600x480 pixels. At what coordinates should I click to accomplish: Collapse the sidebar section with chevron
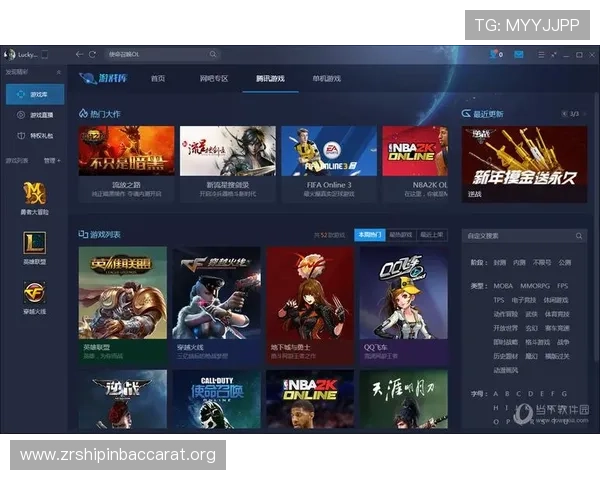point(58,73)
